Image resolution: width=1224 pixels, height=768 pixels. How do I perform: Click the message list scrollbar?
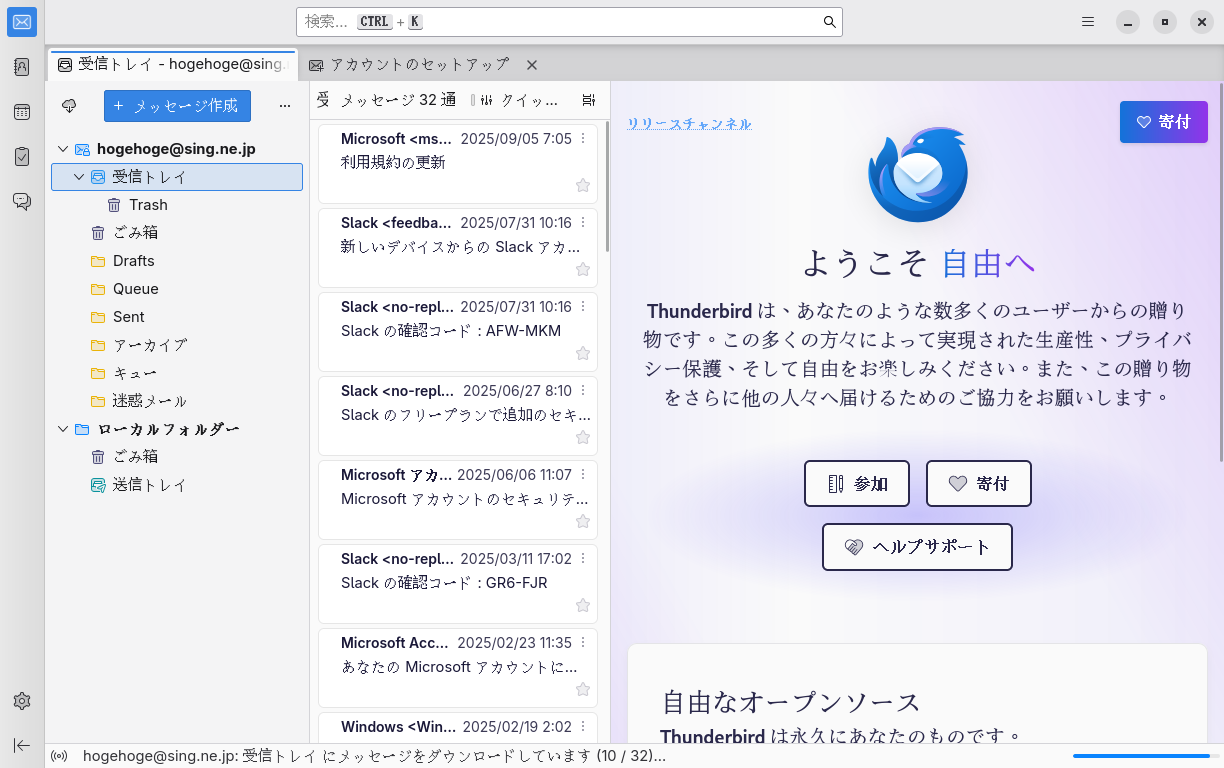click(607, 186)
